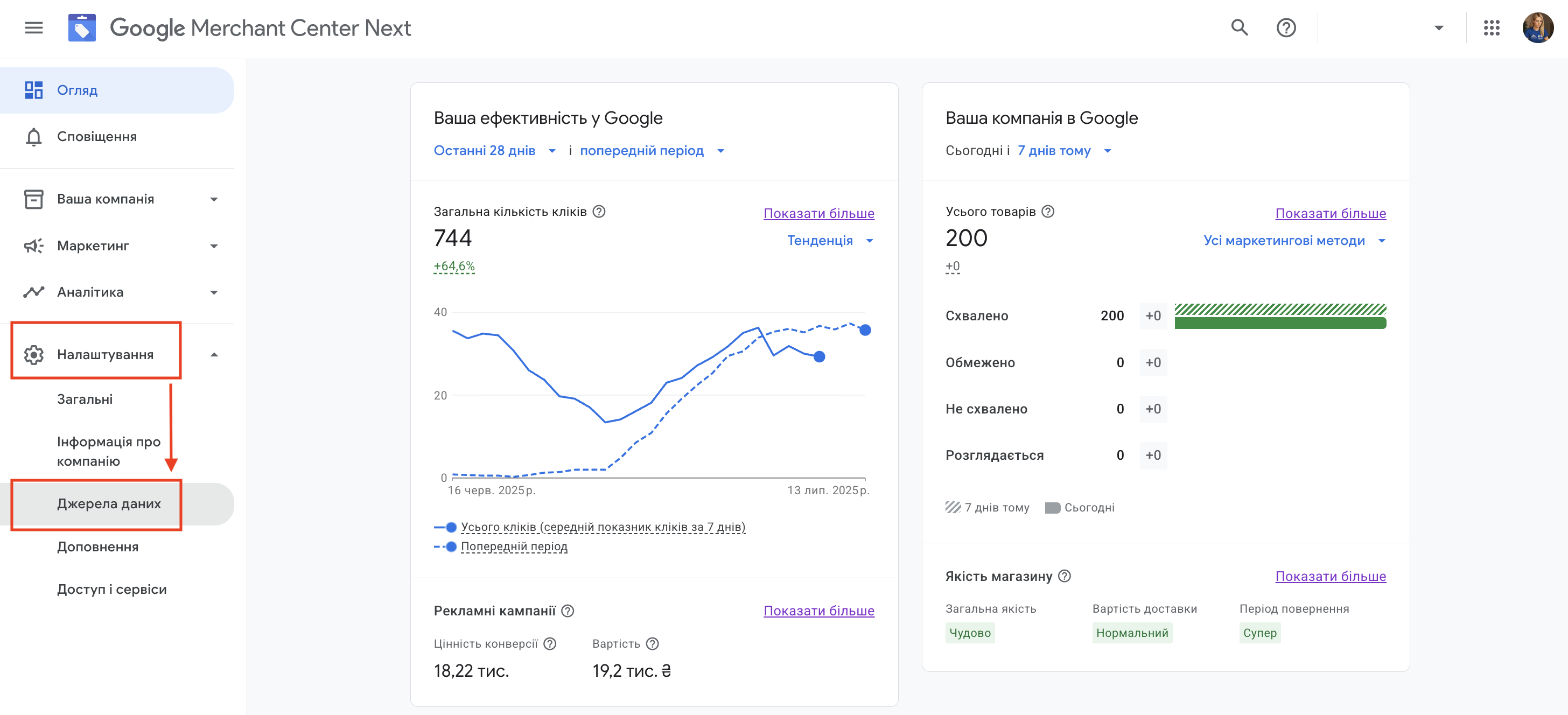This screenshot has height=715, width=1568.
Task: Click the Merchant Center logo icon
Action: (x=82, y=28)
